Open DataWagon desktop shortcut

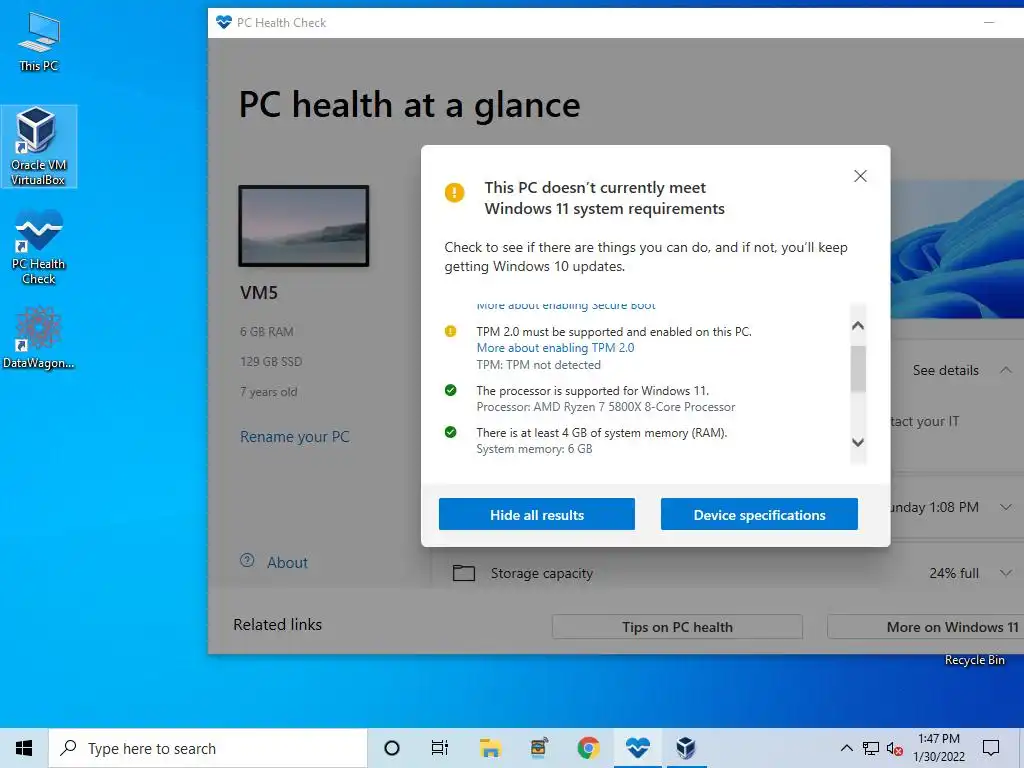(39, 338)
